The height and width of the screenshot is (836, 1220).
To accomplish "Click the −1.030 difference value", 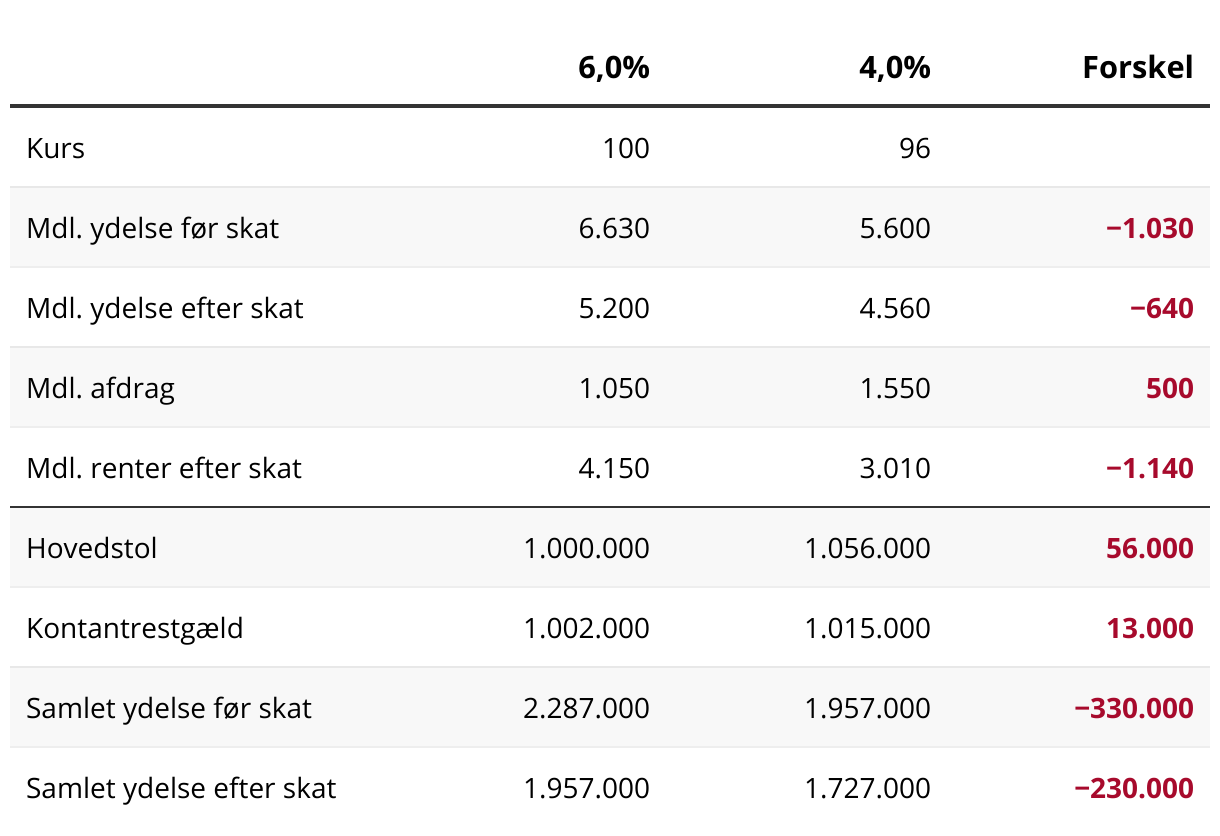I will coord(1149,229).
